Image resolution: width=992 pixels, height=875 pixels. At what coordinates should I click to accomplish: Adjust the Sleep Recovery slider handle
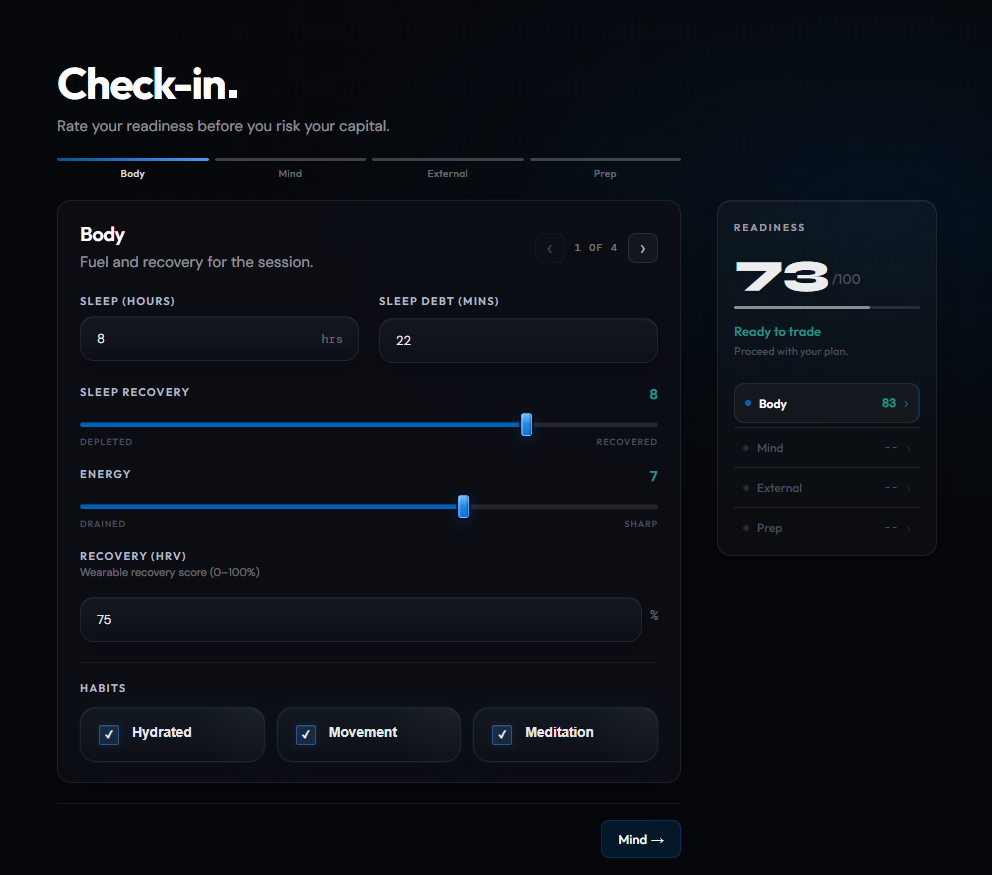click(x=526, y=425)
